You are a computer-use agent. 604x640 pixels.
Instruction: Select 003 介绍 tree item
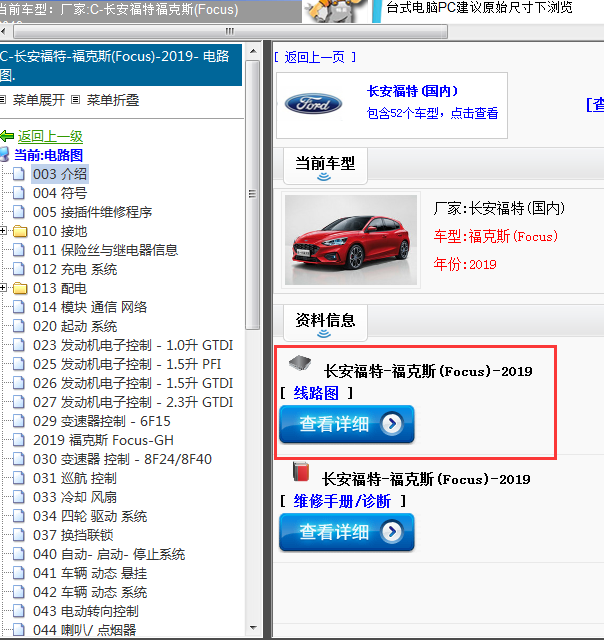click(60, 174)
